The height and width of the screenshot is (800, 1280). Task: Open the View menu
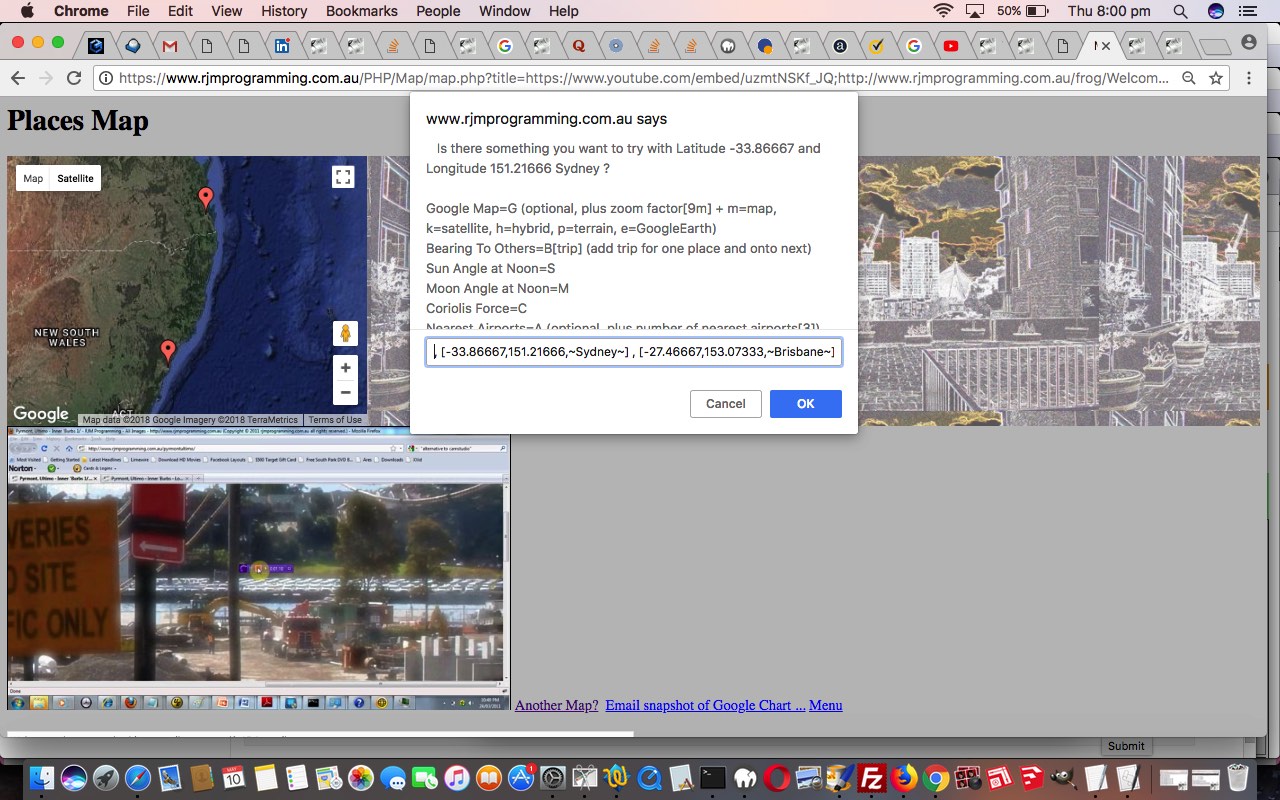(227, 11)
